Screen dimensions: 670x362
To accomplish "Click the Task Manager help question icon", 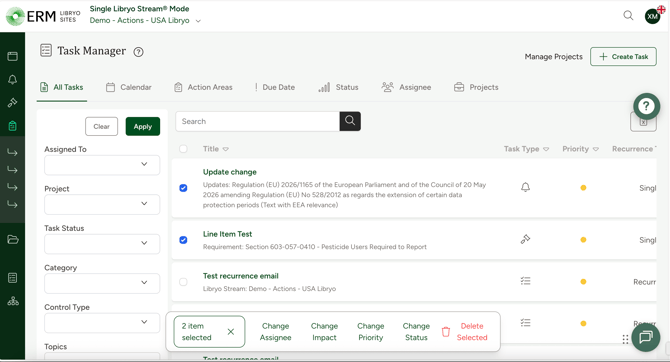I will click(138, 52).
